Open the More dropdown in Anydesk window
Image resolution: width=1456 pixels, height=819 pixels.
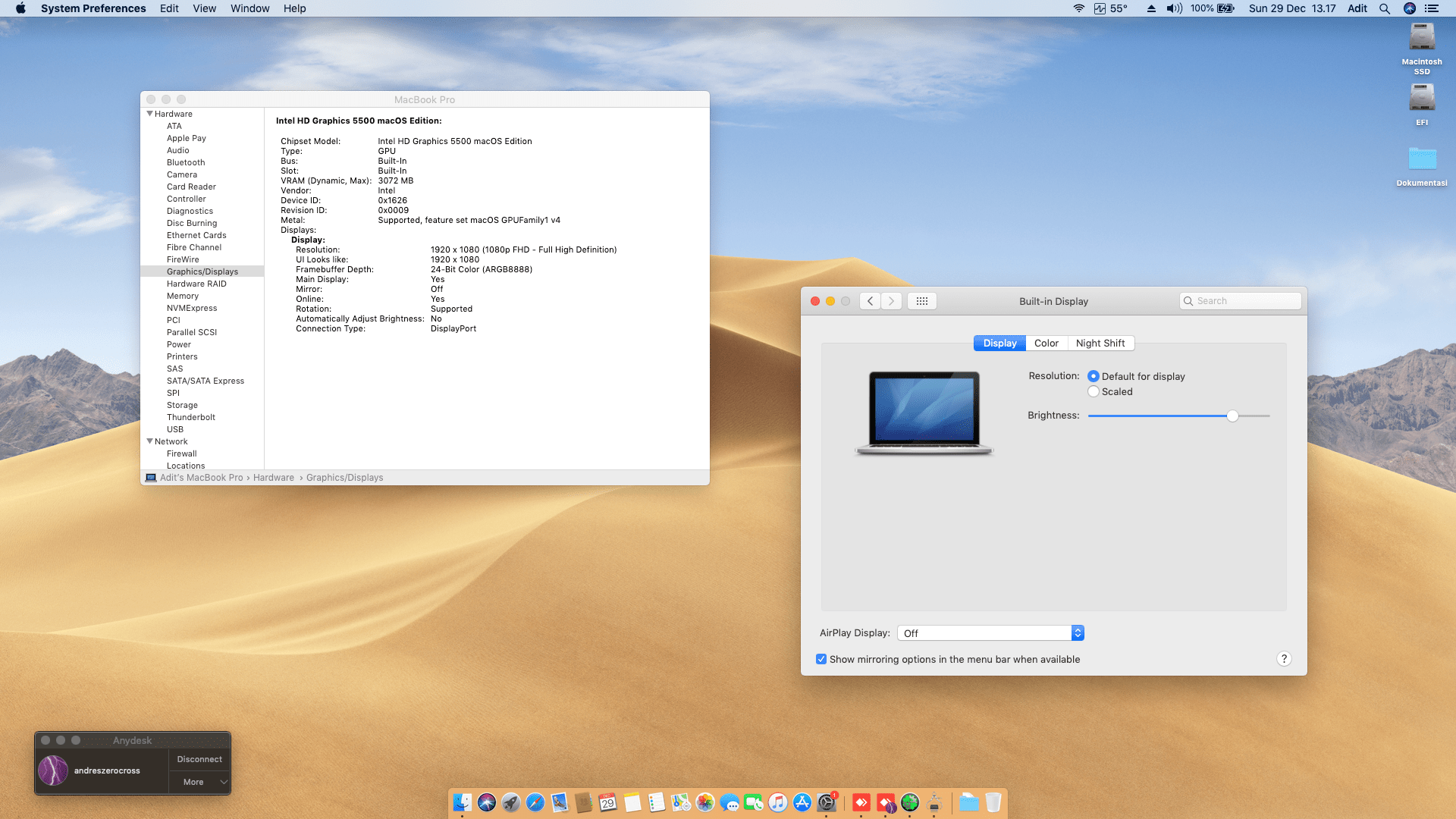pos(199,782)
